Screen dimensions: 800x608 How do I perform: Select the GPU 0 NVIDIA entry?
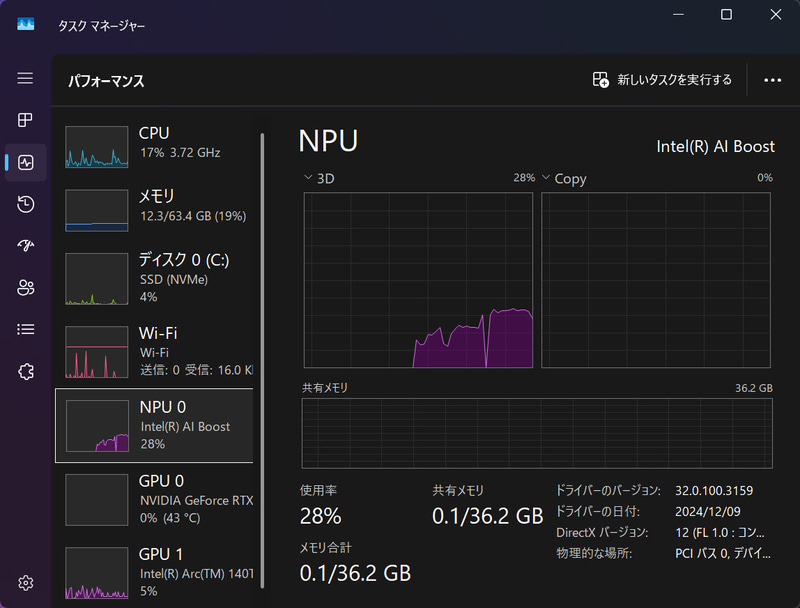[160, 501]
